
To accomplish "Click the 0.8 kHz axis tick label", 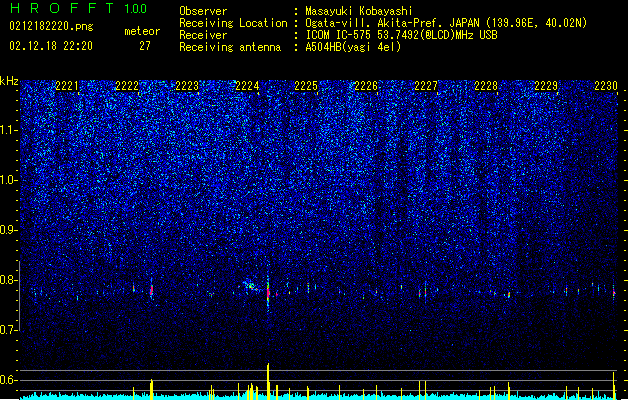I will pyautogui.click(x=9, y=280).
